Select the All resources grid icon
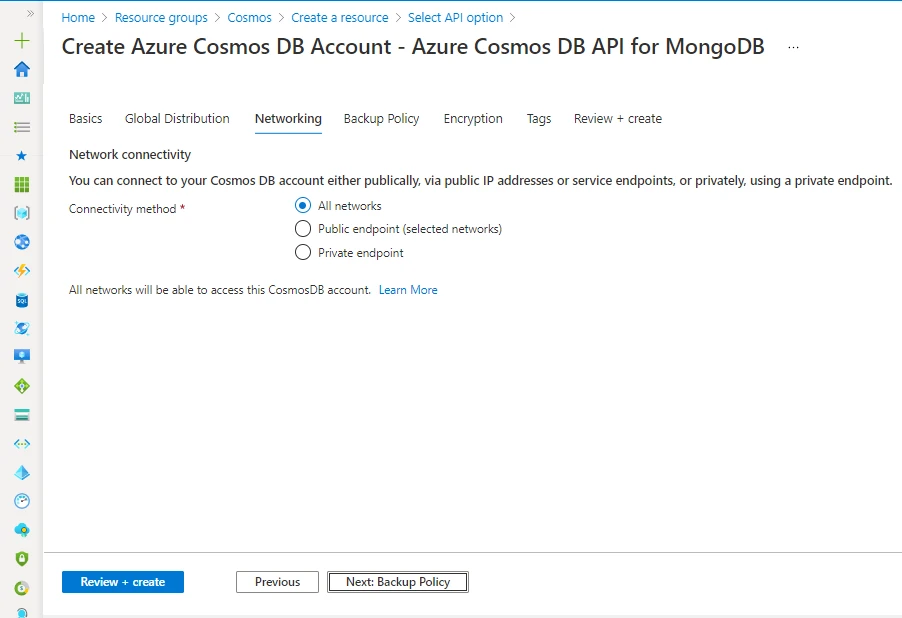902x618 pixels. point(20,184)
